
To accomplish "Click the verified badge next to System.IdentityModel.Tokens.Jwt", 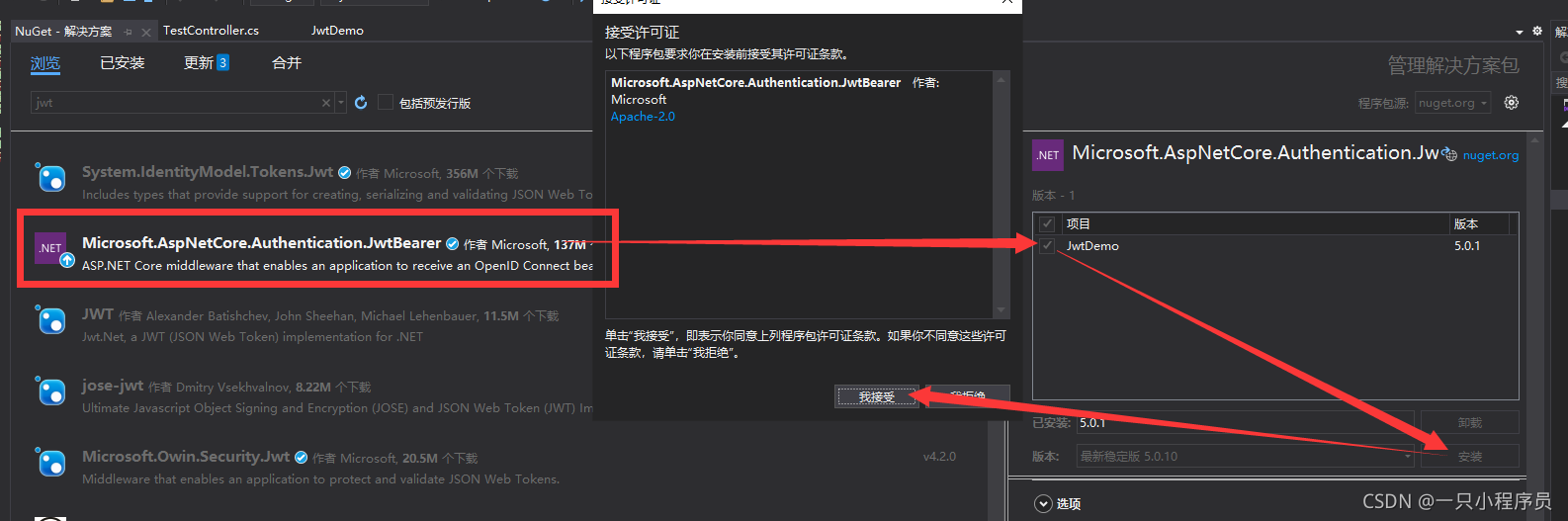I will (345, 173).
